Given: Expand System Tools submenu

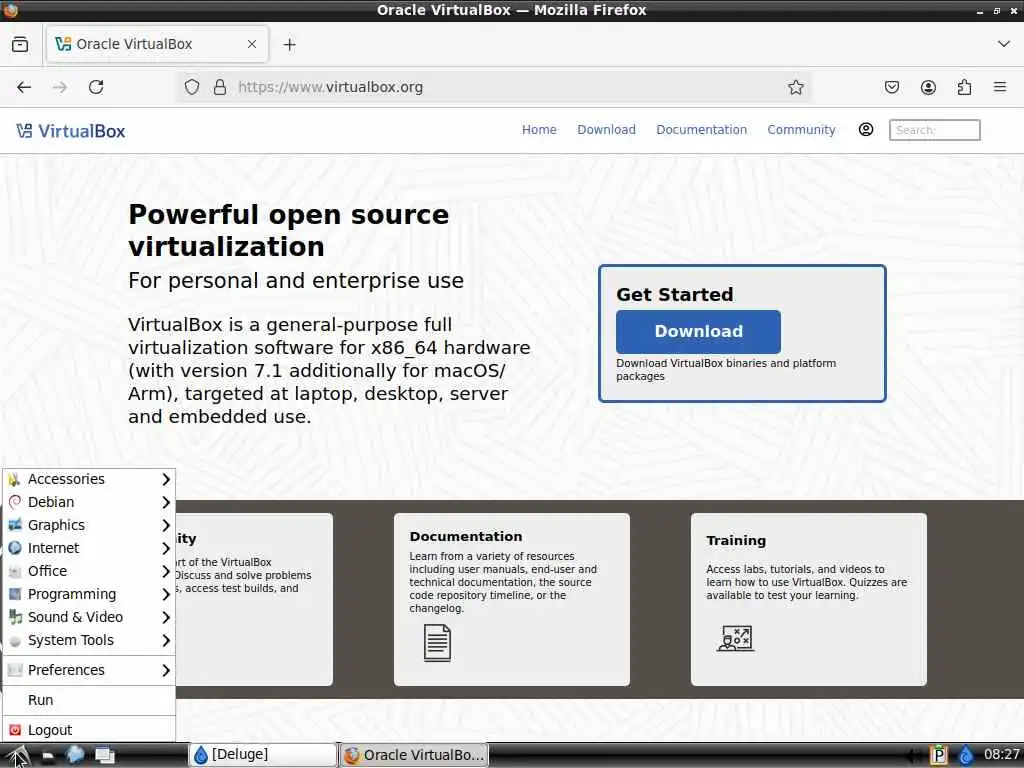Looking at the screenshot, I should click(x=89, y=640).
